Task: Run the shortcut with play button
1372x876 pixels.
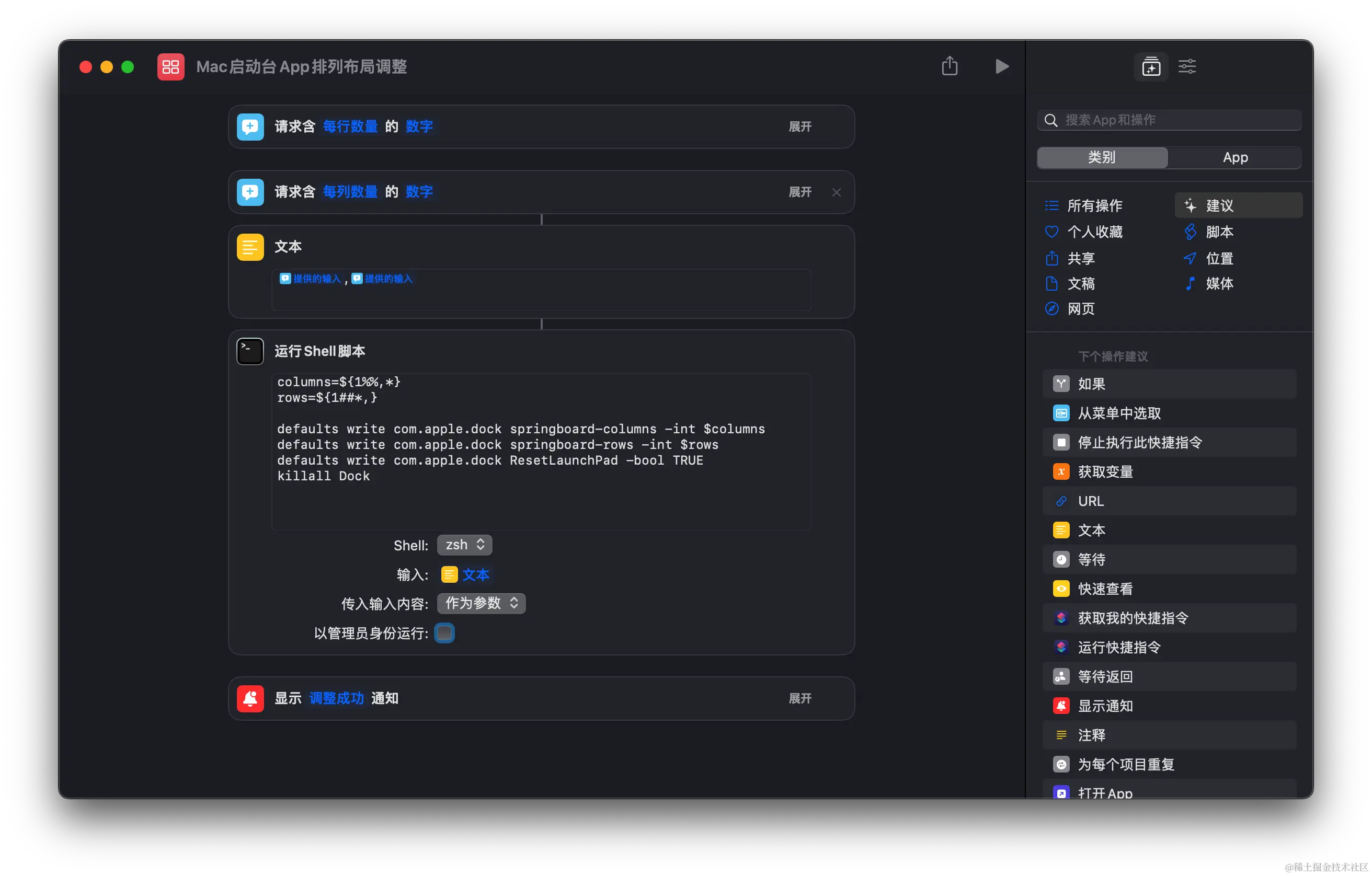Action: click(1002, 66)
